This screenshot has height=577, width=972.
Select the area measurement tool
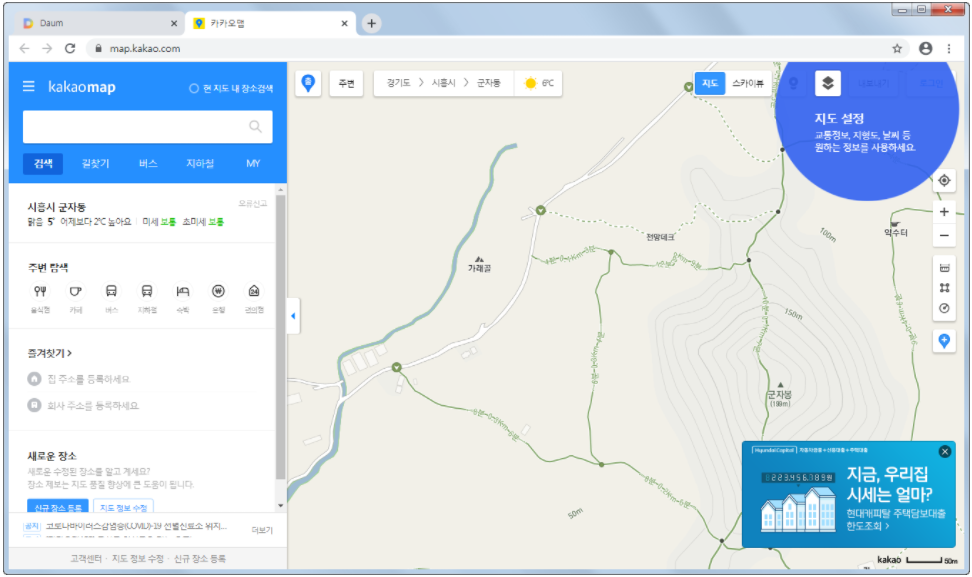pos(944,288)
